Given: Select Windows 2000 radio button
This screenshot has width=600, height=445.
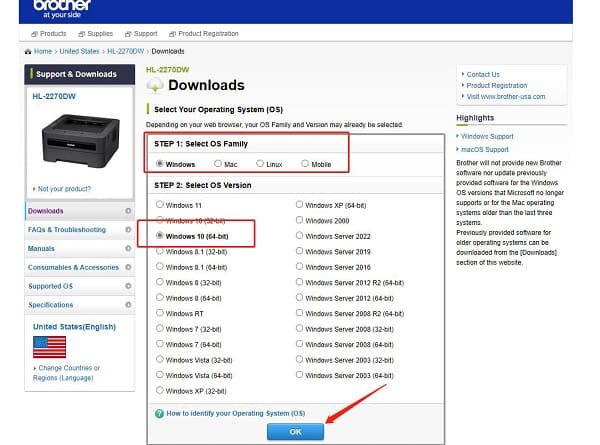Looking at the screenshot, I should (299, 220).
